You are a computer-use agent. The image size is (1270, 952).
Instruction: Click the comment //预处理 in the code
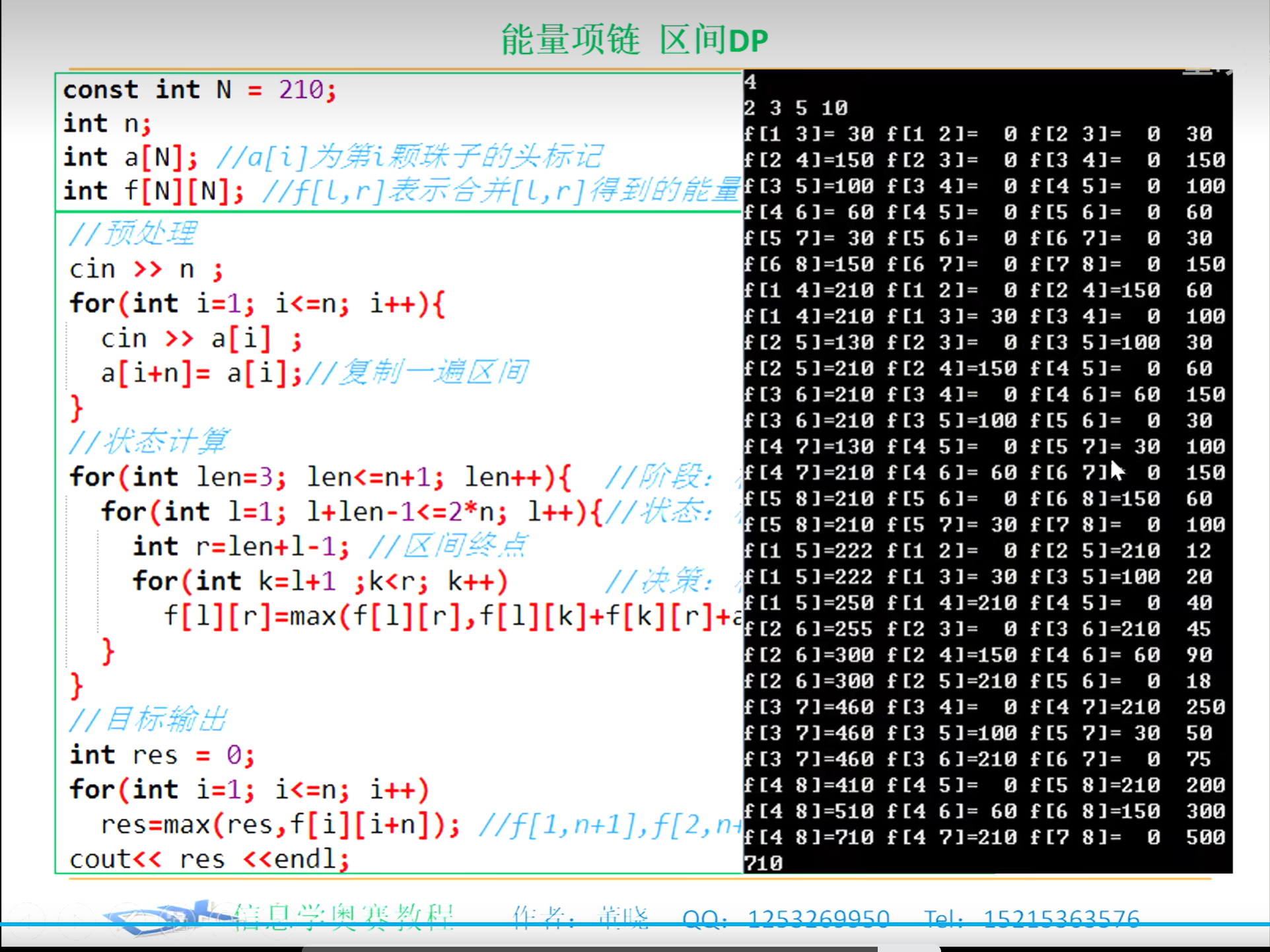(132, 233)
